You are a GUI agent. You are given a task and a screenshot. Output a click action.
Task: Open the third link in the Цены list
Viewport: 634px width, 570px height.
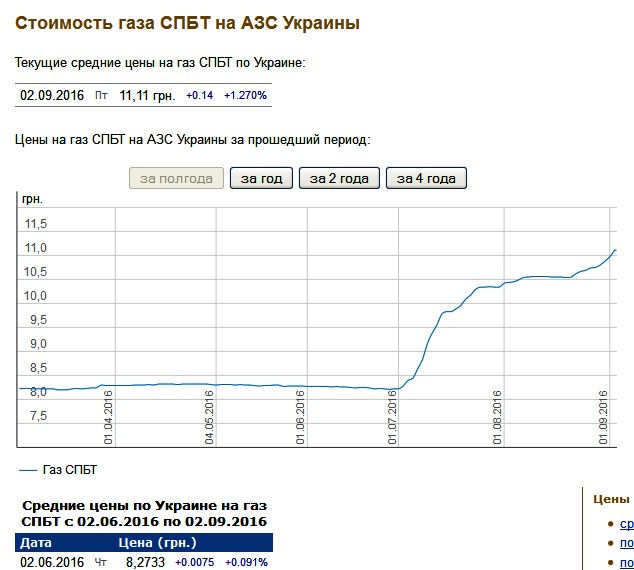pyautogui.click(x=626, y=562)
